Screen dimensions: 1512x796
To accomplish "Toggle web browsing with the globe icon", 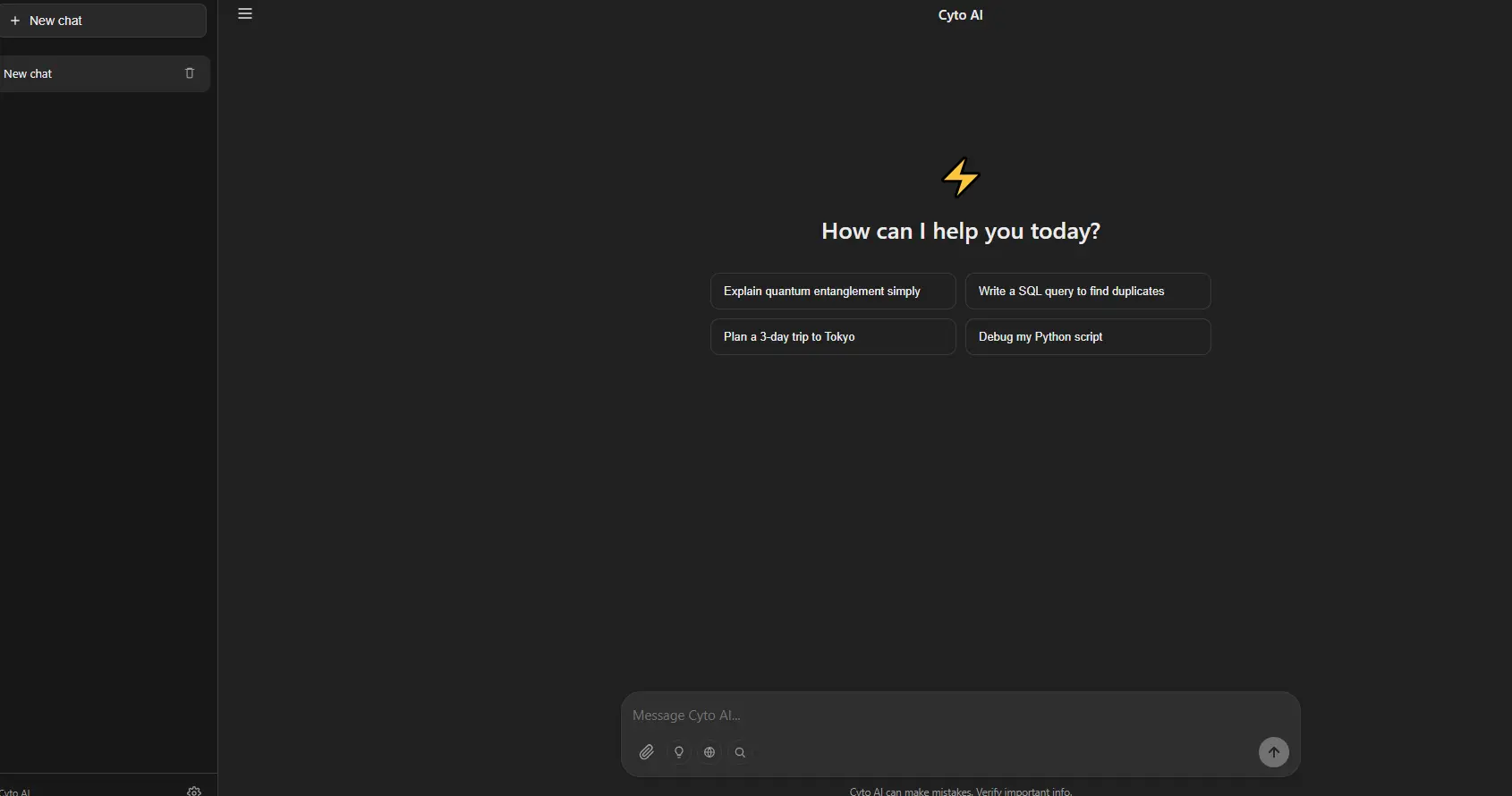I will pos(709,752).
